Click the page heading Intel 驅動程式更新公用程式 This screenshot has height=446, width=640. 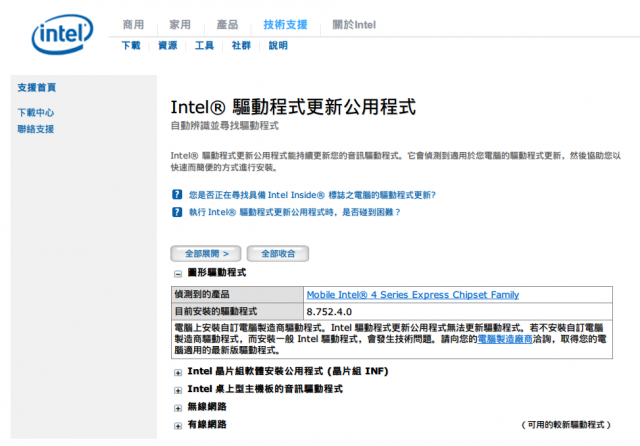click(293, 107)
